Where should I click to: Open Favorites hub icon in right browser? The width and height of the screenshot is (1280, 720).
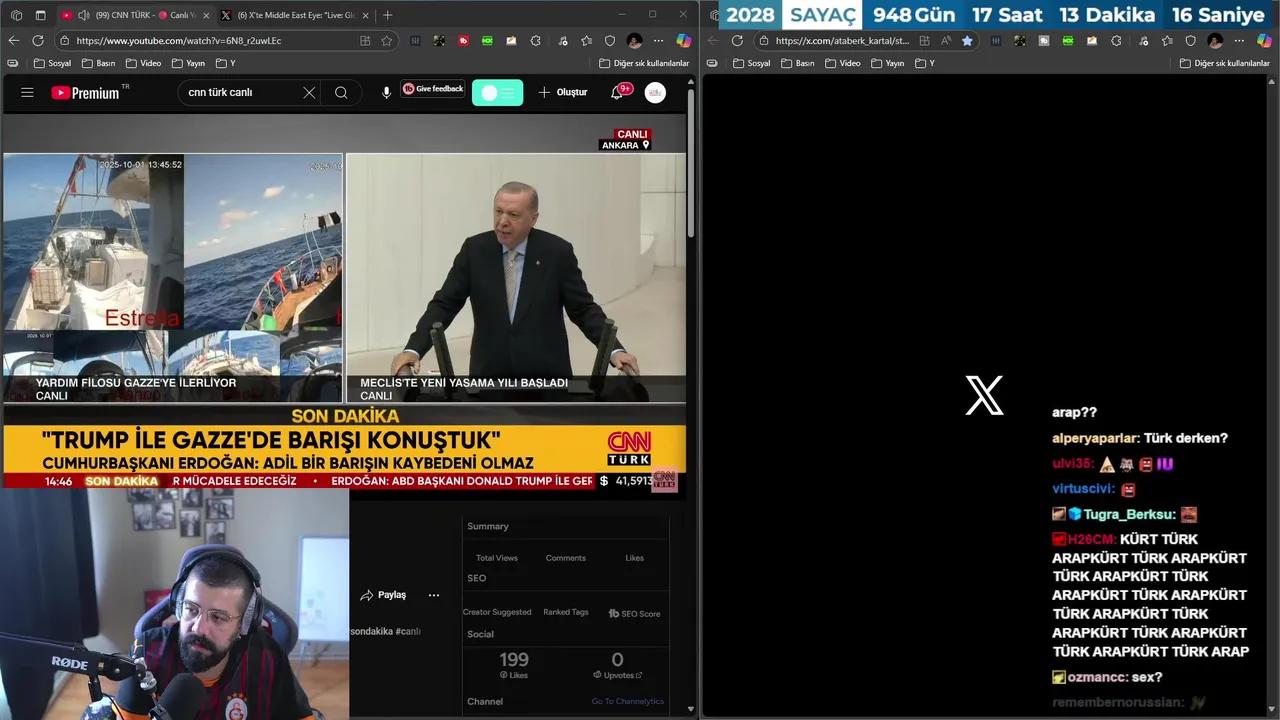click(1167, 41)
